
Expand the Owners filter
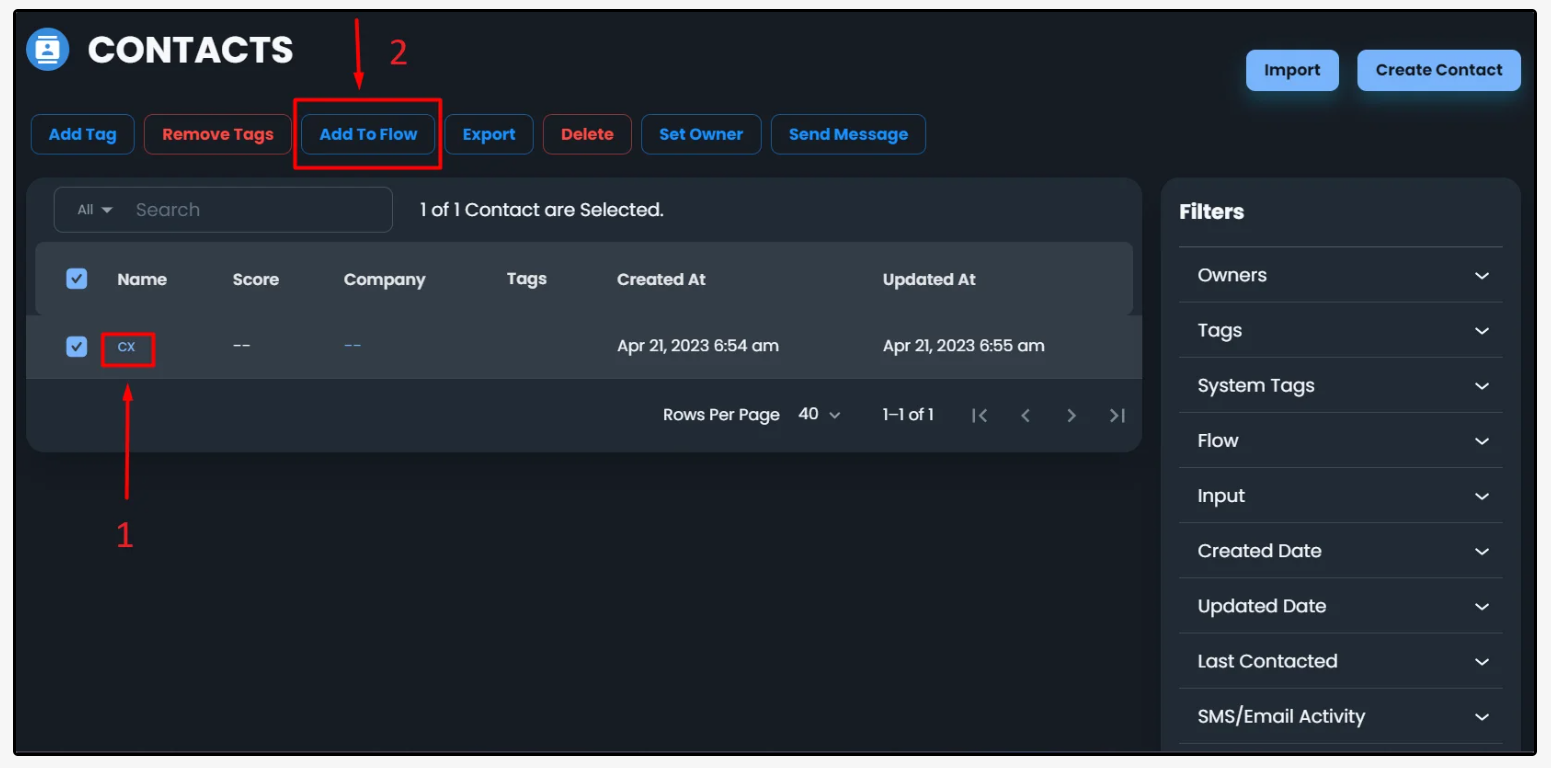click(1339, 275)
